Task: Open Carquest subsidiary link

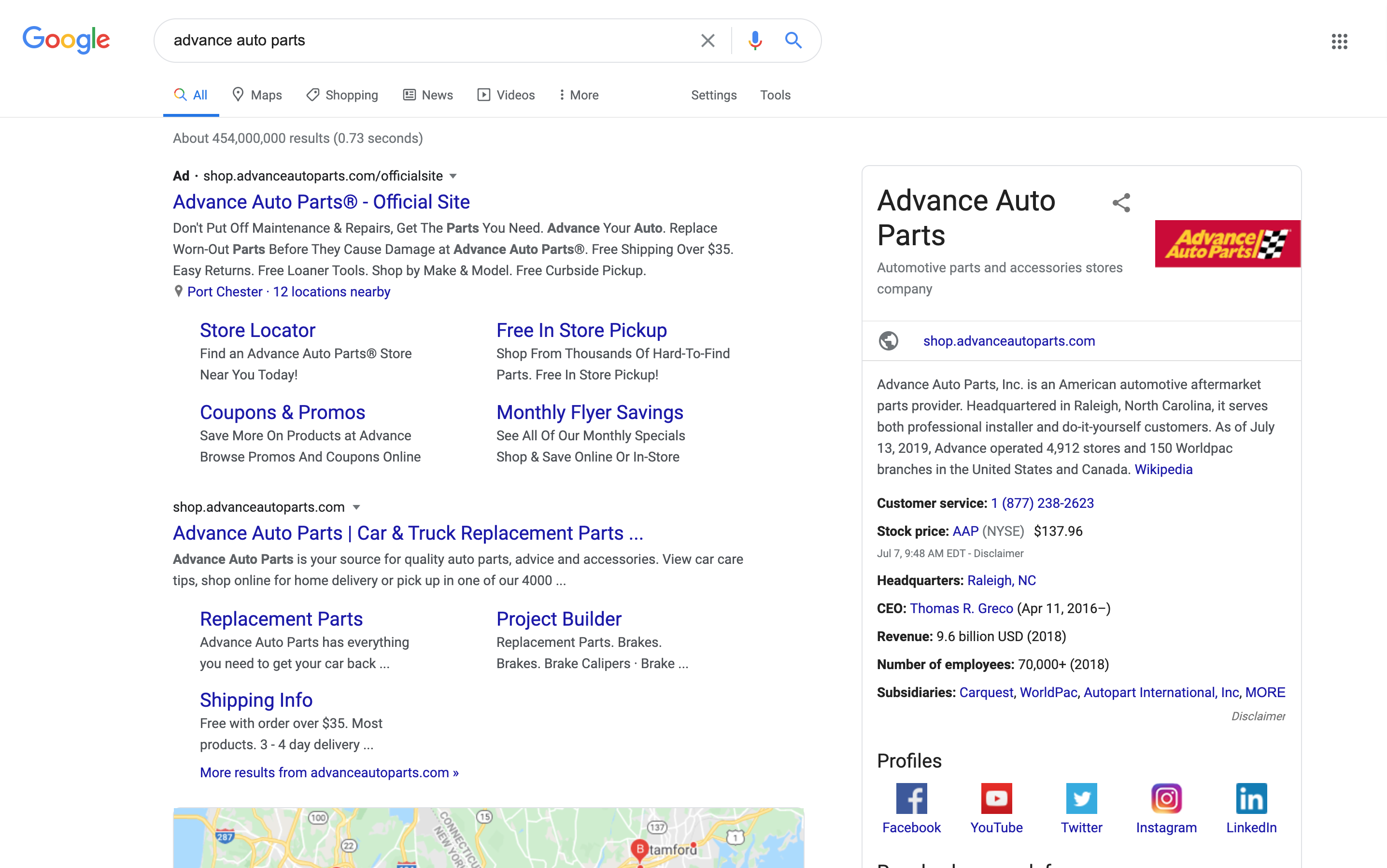Action: pyautogui.click(x=986, y=693)
